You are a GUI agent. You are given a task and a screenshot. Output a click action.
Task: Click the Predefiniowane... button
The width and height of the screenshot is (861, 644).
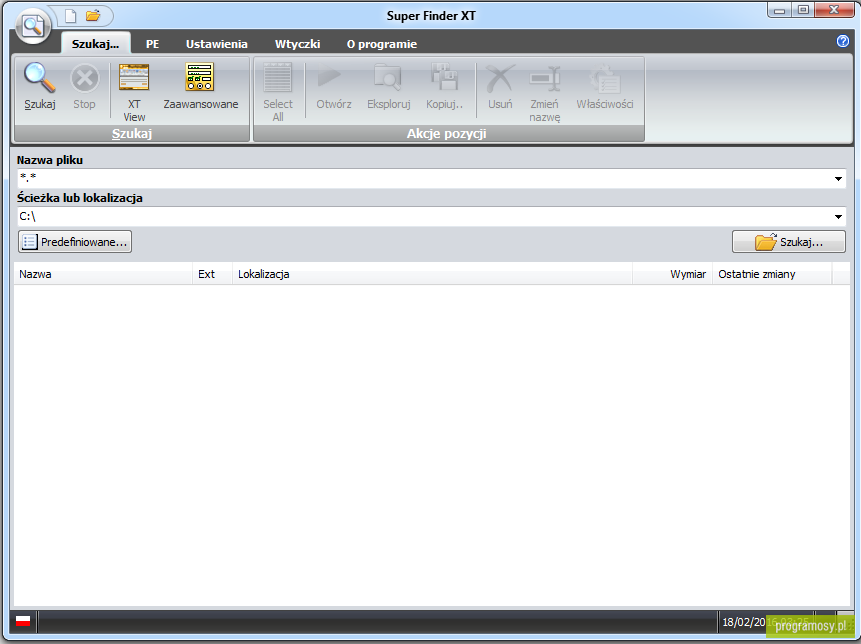click(x=75, y=242)
